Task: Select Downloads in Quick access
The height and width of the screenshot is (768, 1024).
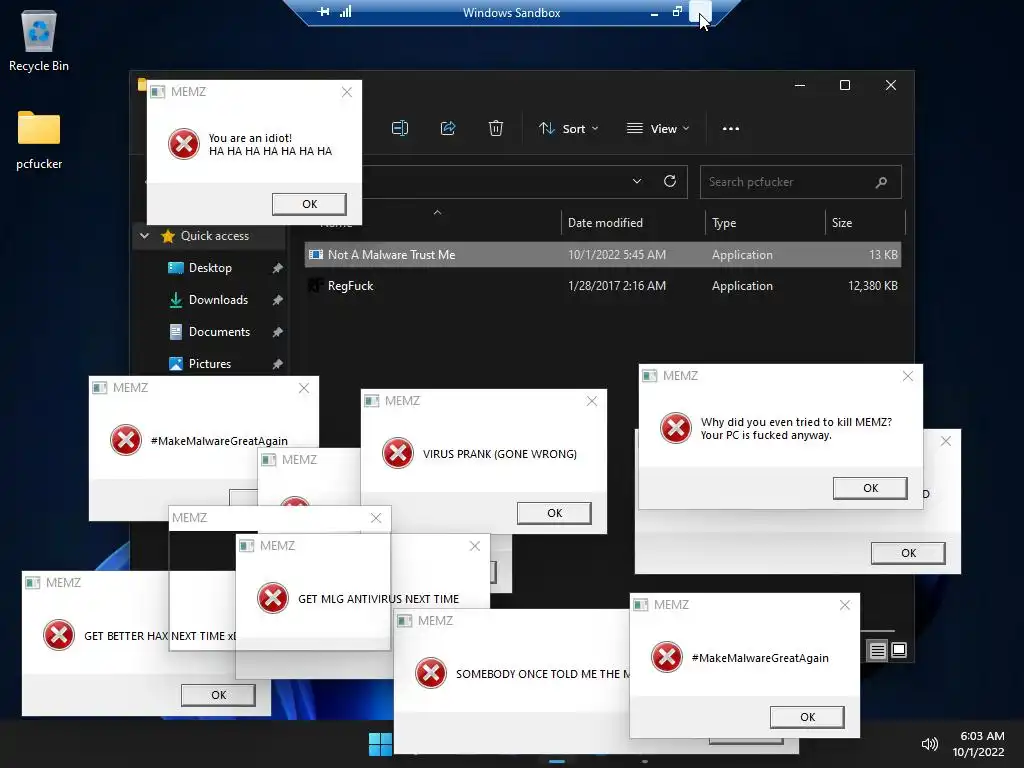Action: [218, 300]
